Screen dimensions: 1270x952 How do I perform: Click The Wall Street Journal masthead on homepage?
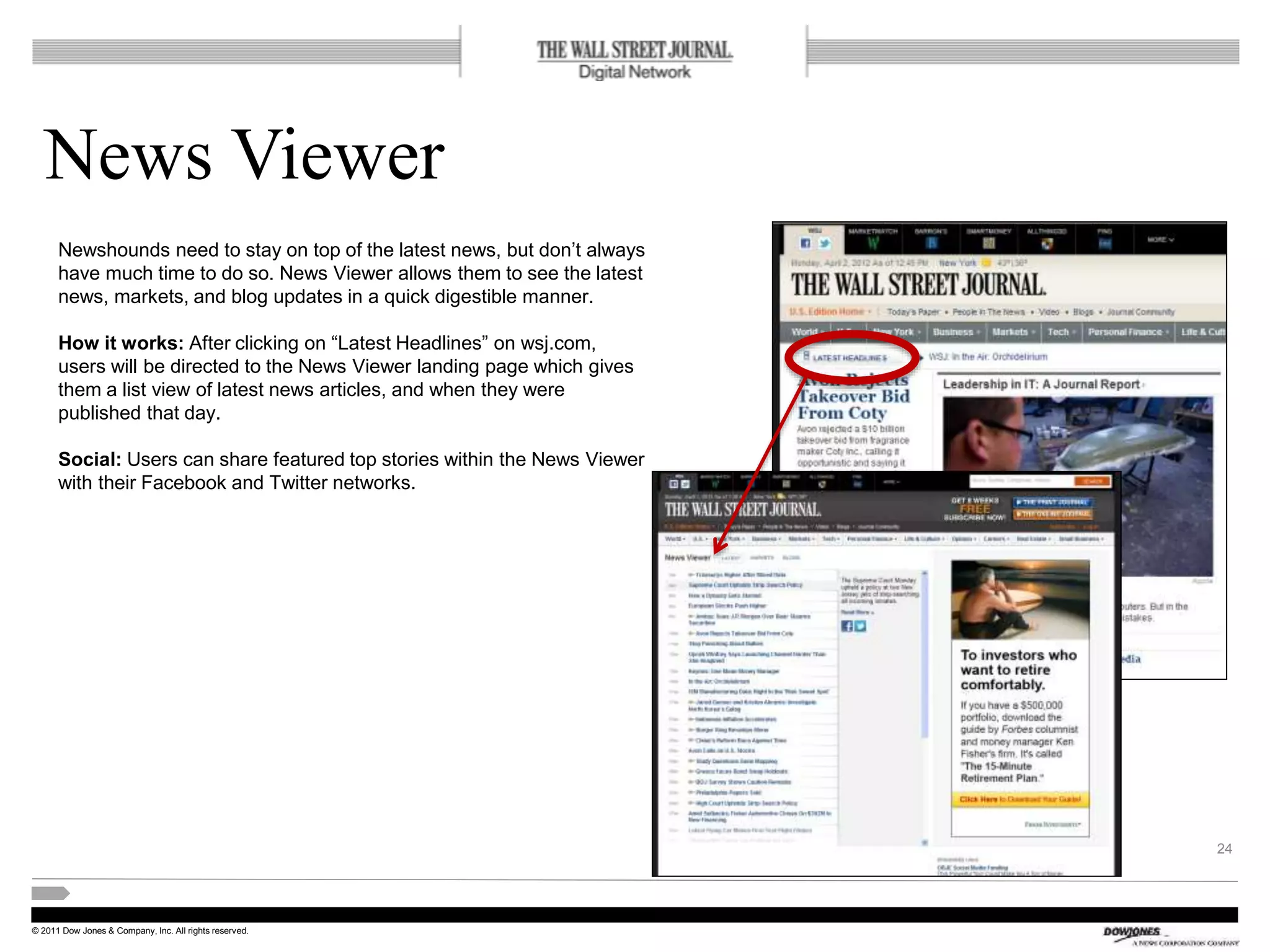coord(918,286)
